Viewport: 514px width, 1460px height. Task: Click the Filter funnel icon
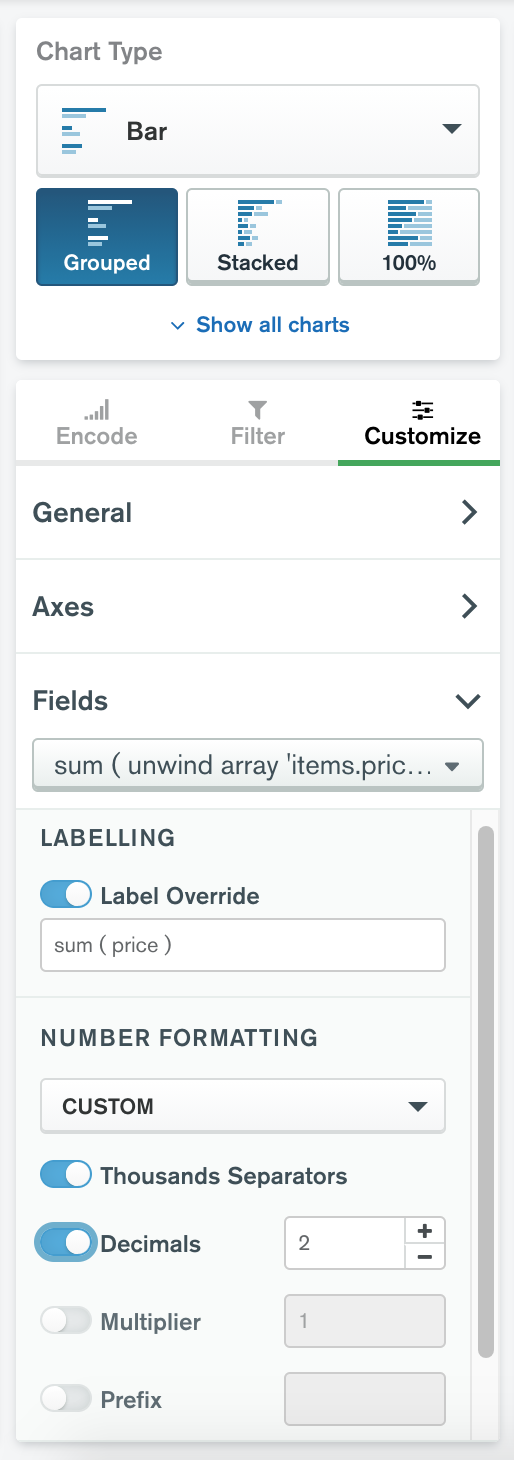coord(258,410)
